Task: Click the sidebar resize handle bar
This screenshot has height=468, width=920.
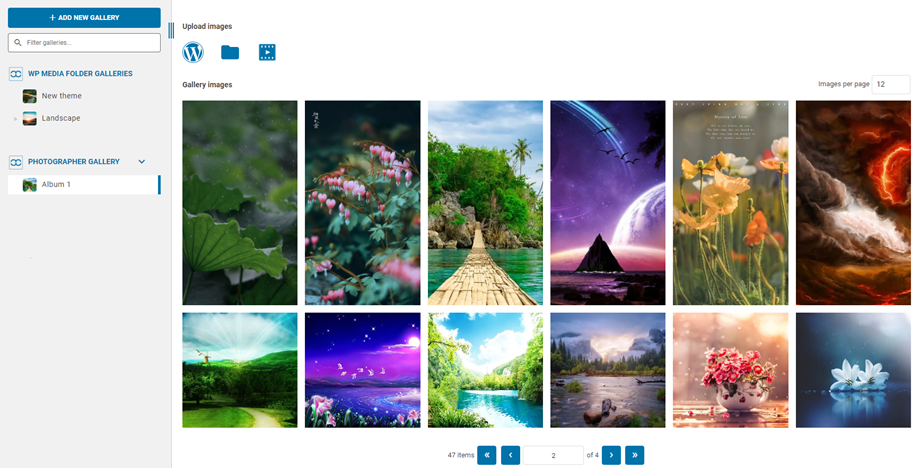Action: [x=171, y=30]
